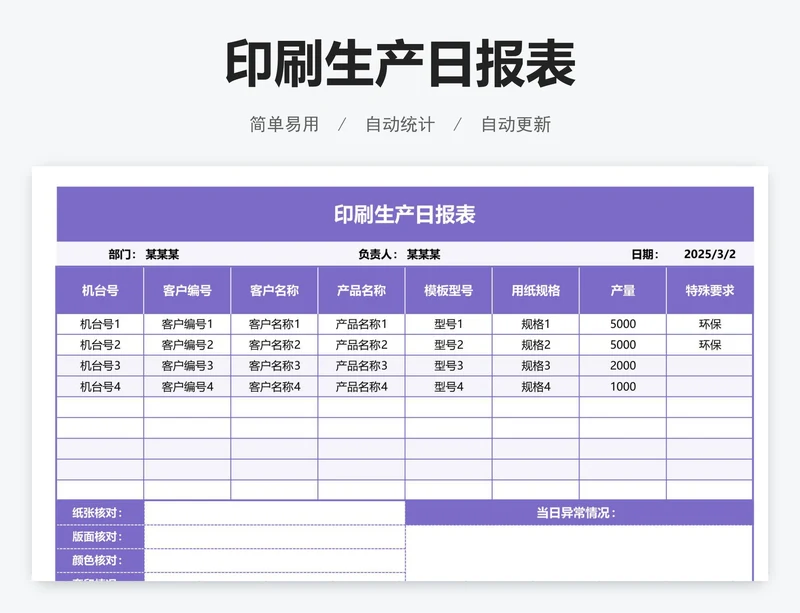Click '环保' in the 机台号2 row
This screenshot has width=800, height=613.
710,345
